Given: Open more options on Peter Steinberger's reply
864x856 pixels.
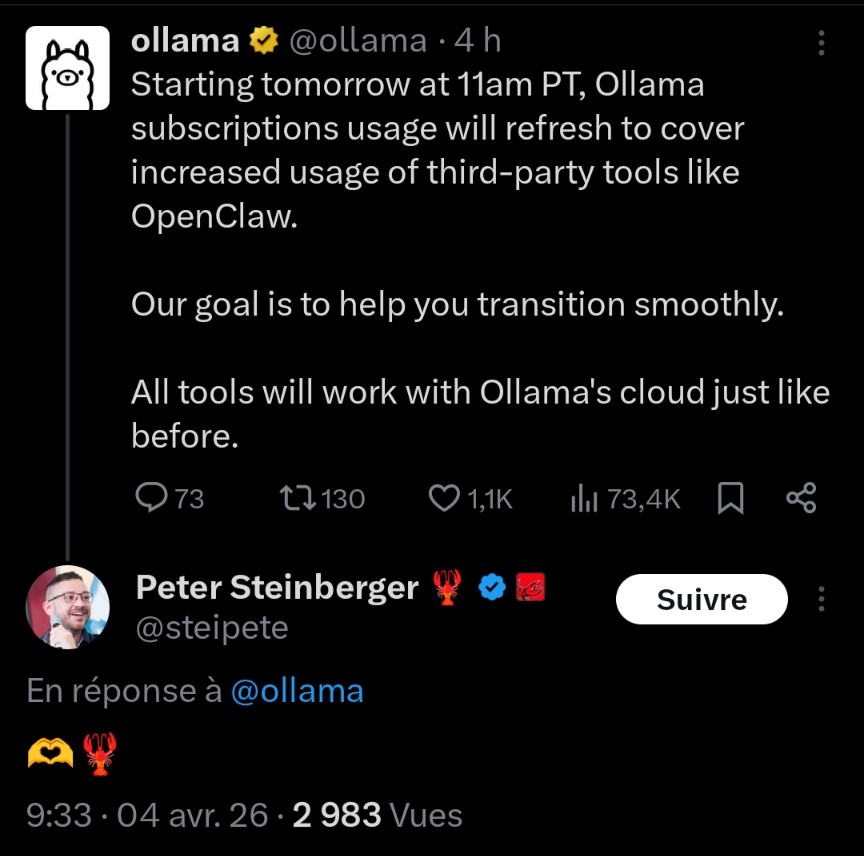Looking at the screenshot, I should pos(821,599).
